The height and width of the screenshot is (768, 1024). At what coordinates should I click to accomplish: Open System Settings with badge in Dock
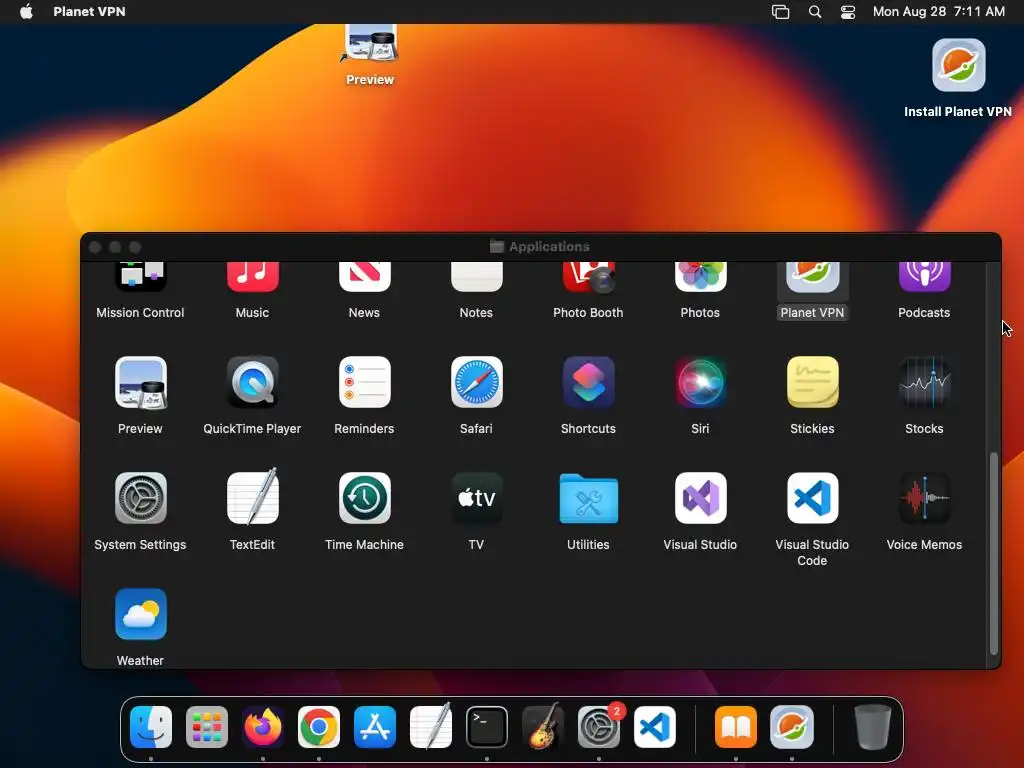click(599, 727)
